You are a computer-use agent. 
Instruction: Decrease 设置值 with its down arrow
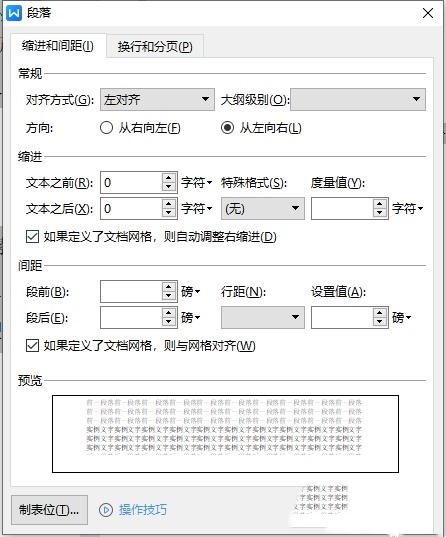pos(380,322)
